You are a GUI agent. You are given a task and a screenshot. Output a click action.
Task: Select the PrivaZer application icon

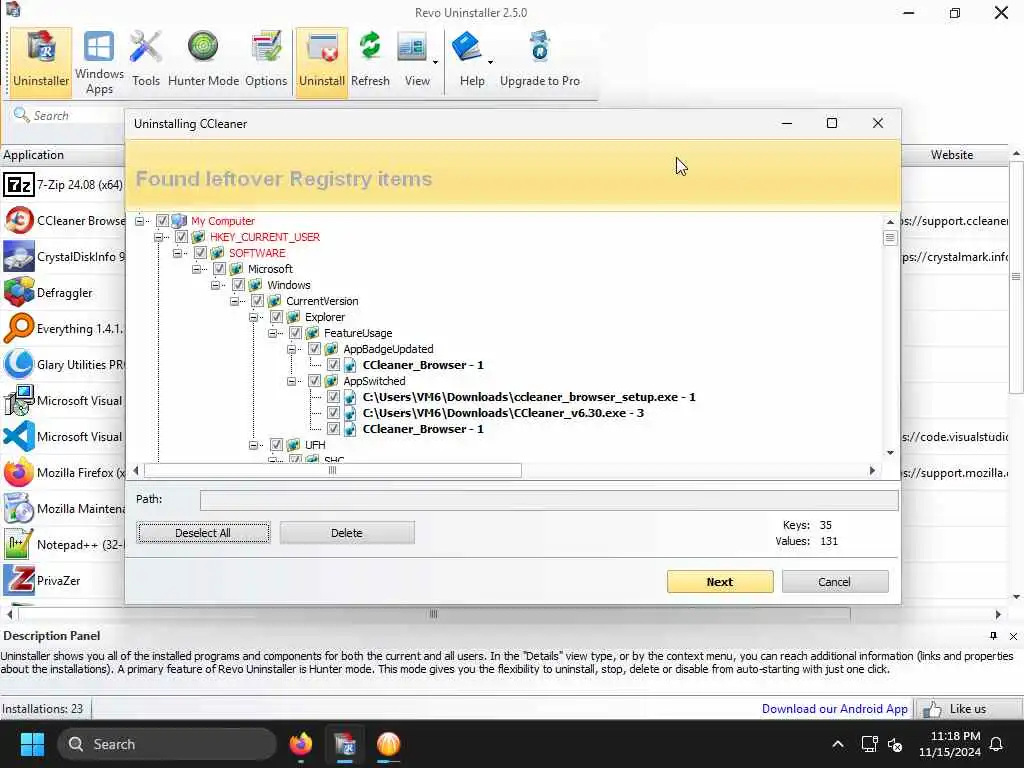(18, 580)
